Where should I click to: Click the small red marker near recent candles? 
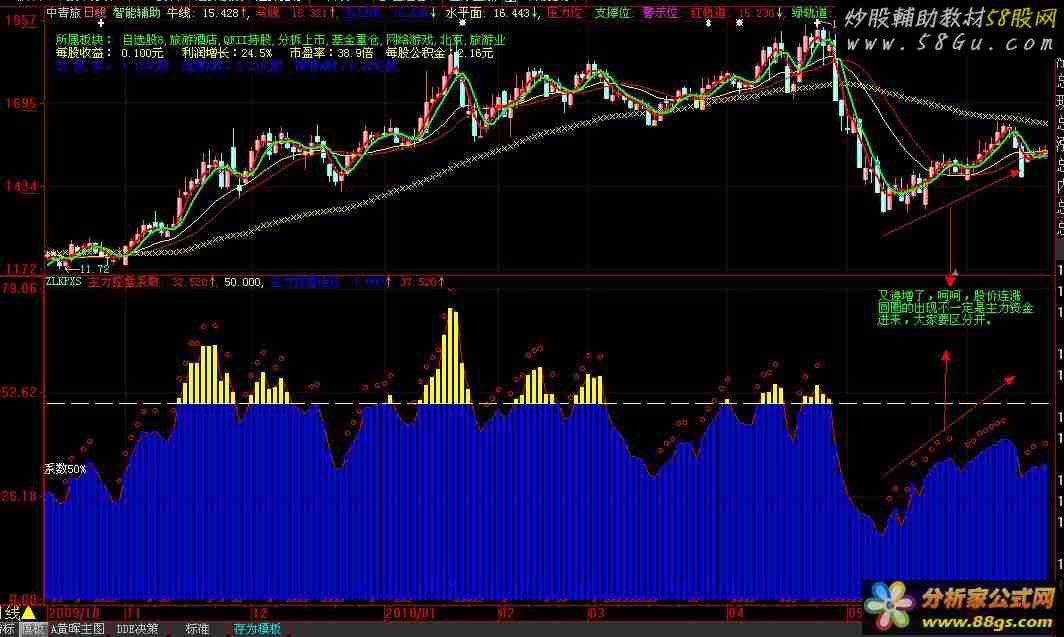1015,172
